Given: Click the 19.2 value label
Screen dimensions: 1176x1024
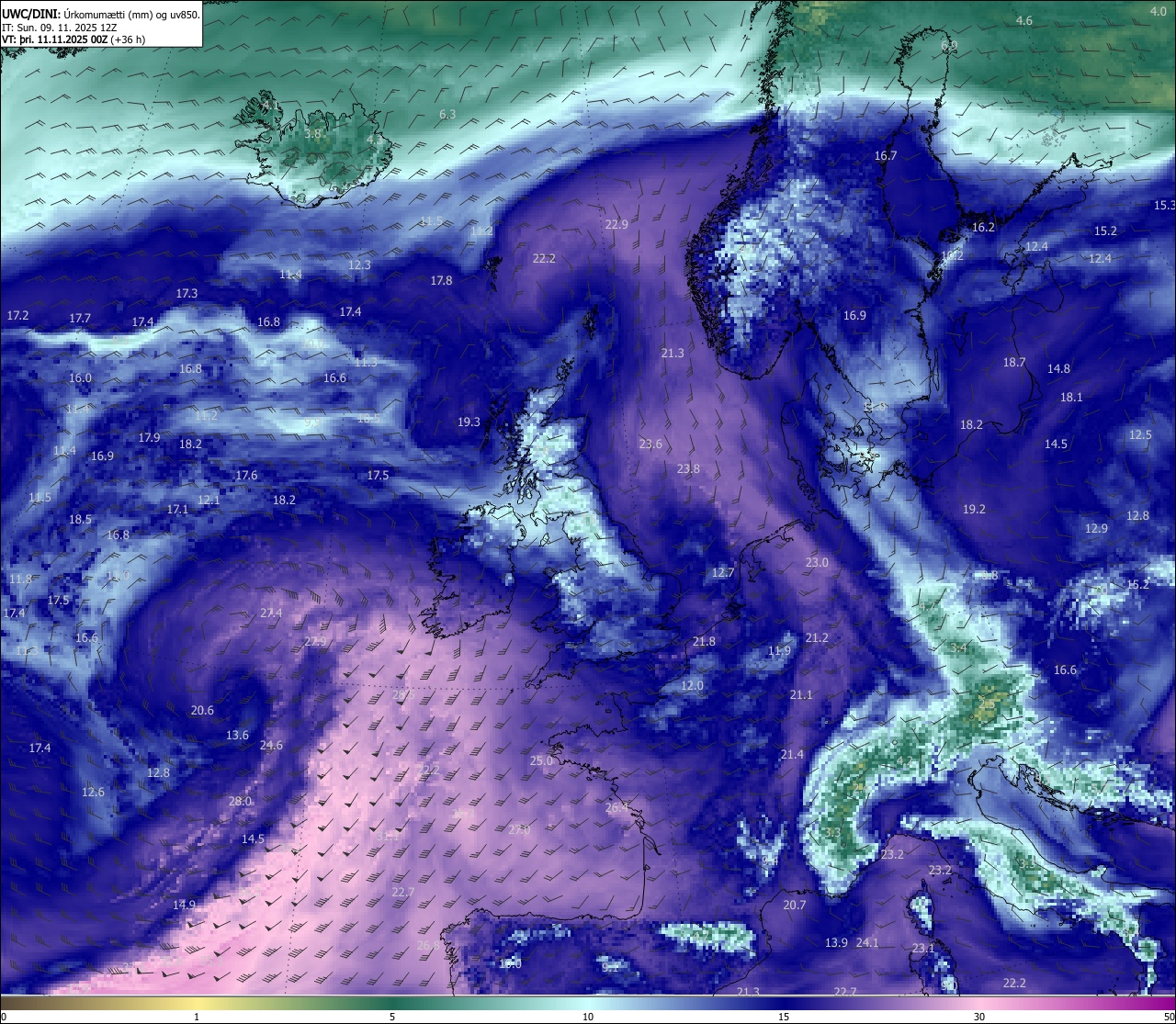Looking at the screenshot, I should click(x=974, y=510).
